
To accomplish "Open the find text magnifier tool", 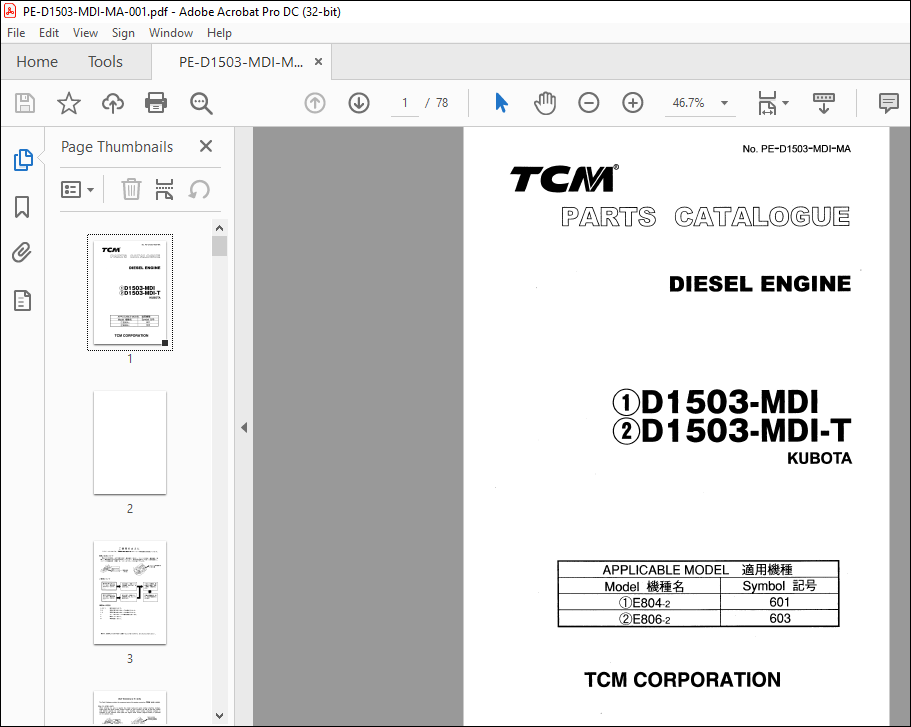I will click(x=201, y=103).
